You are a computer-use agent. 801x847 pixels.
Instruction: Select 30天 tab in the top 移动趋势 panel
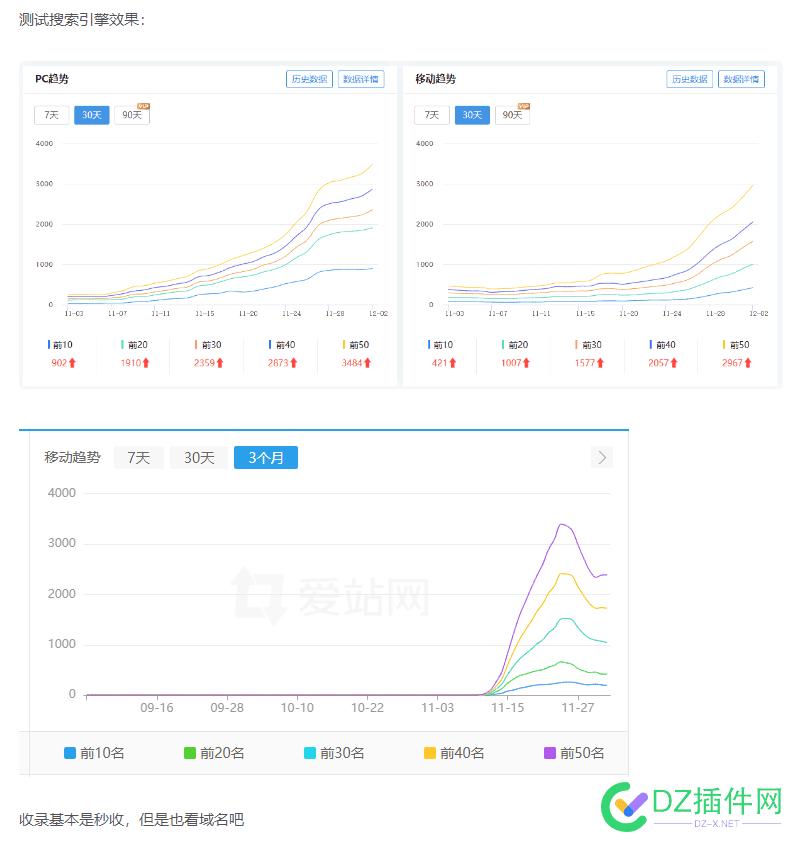coord(472,115)
